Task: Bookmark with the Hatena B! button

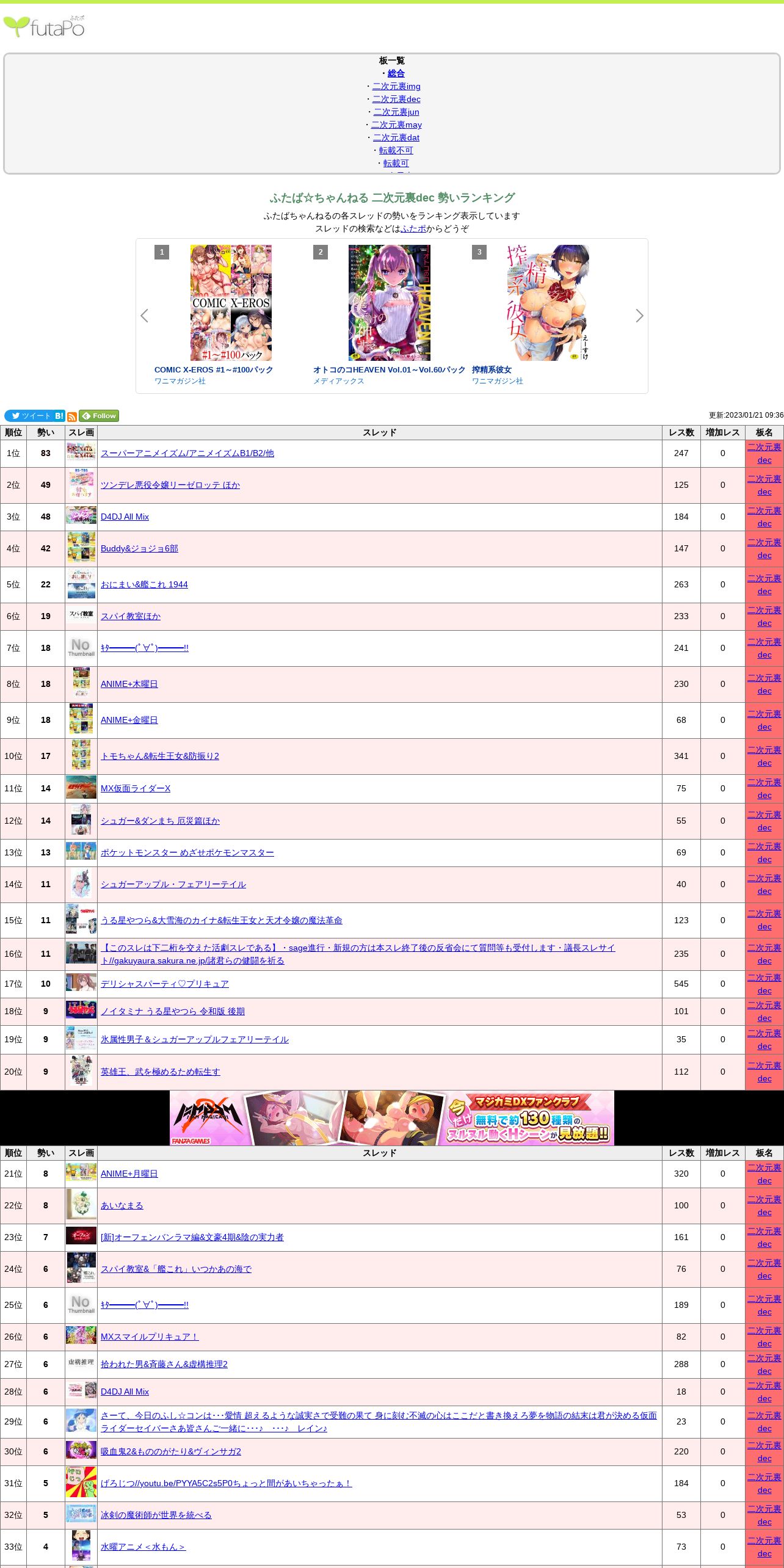Action: 59,416
